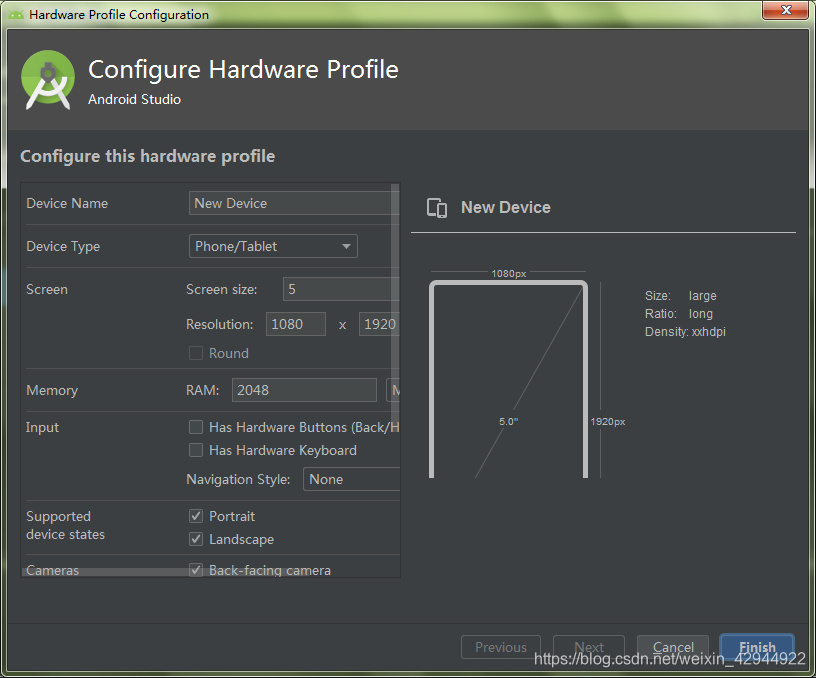Open the Navigation Style dropdown
This screenshot has width=816, height=678.
point(351,479)
